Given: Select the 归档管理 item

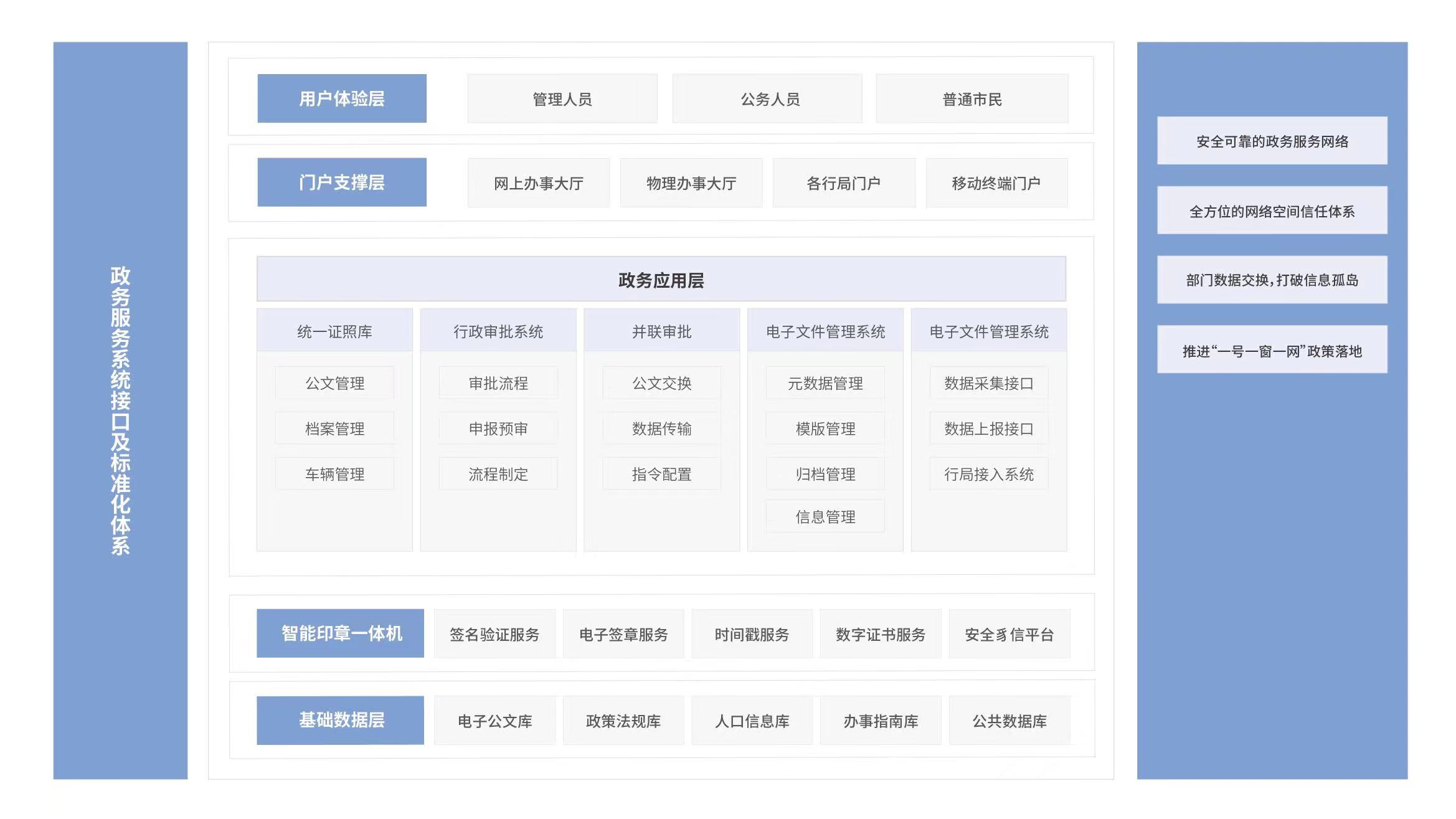Looking at the screenshot, I should tap(825, 473).
